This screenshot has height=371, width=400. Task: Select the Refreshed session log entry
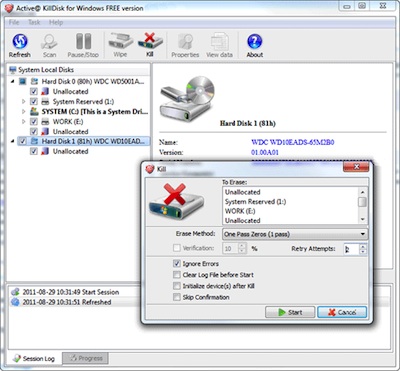click(x=67, y=302)
